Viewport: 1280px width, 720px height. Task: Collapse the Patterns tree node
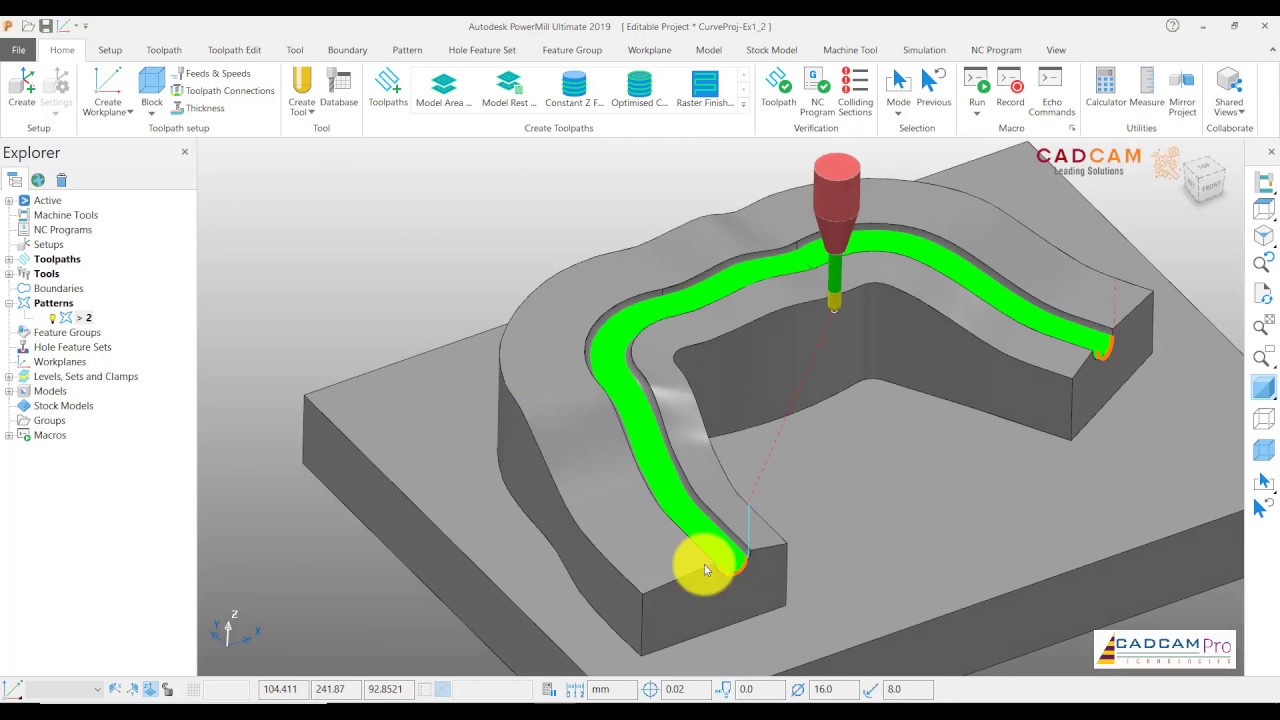(x=9, y=303)
